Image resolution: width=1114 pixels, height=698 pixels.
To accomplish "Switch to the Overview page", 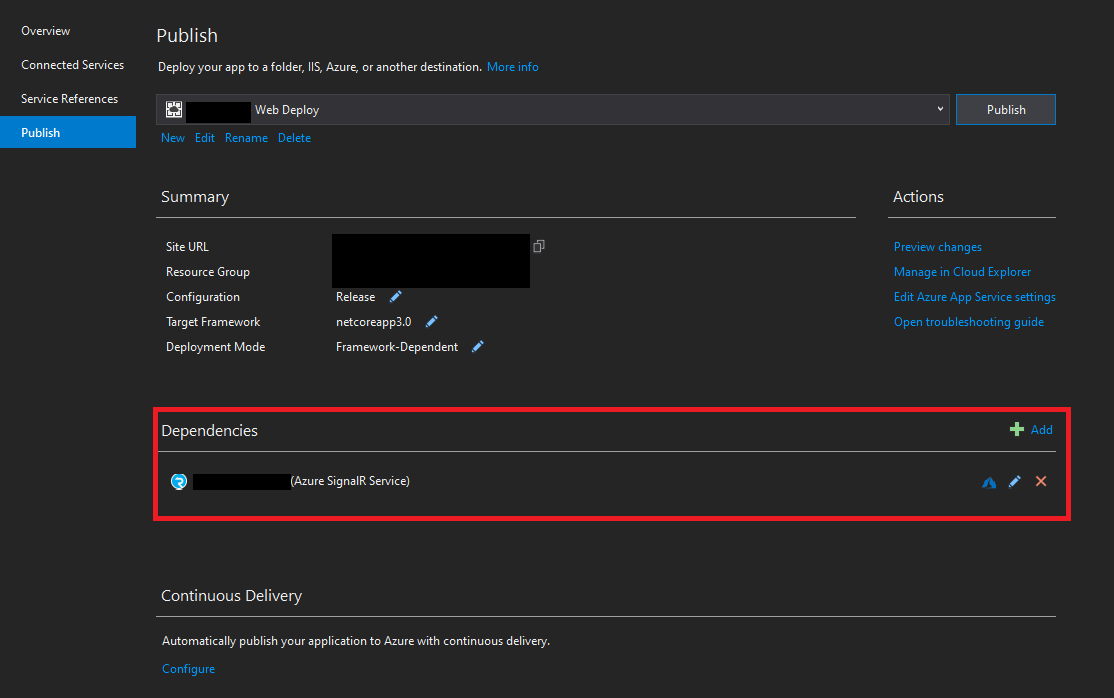I will click(45, 31).
